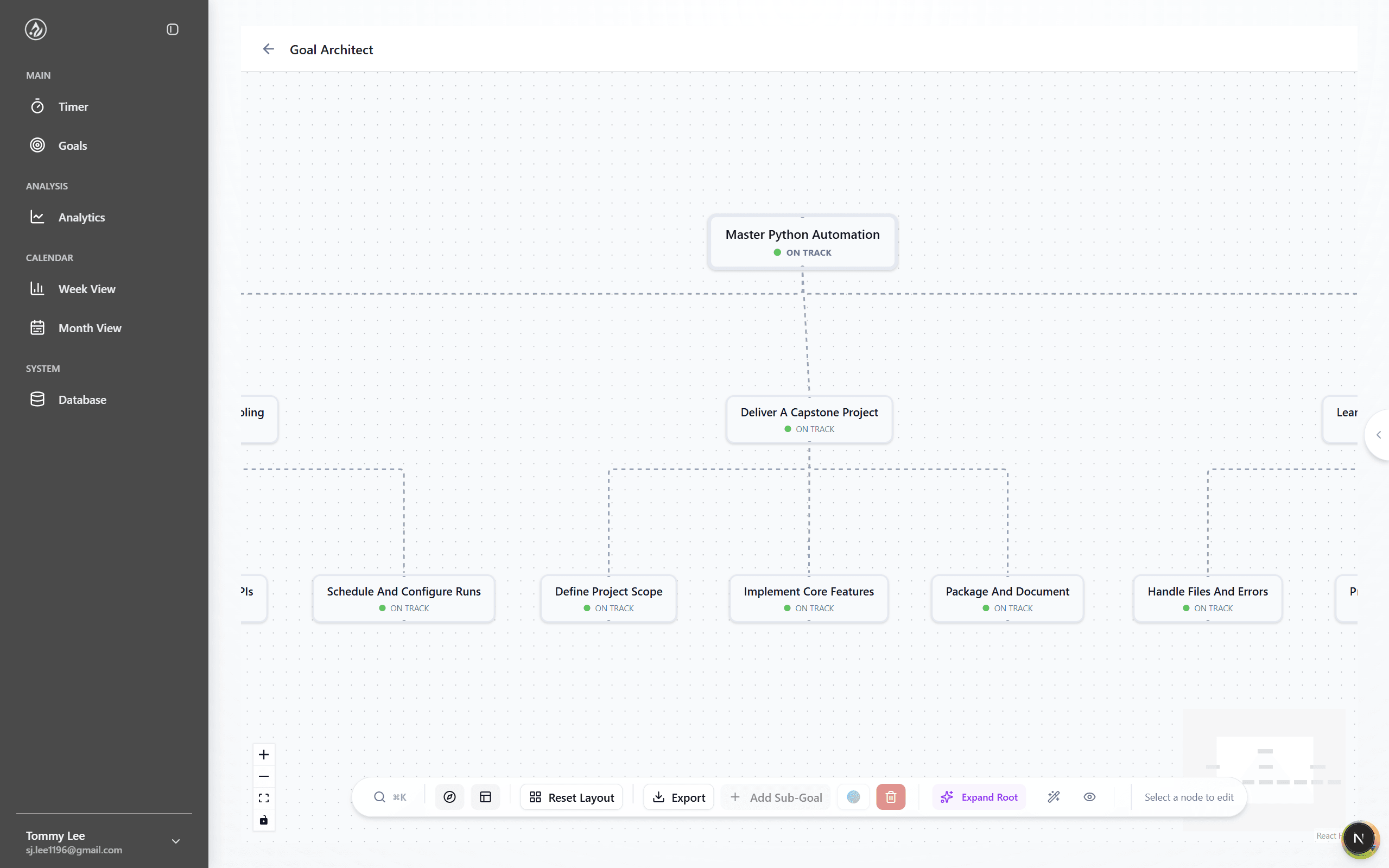The image size is (1389, 868).
Task: Click the red trash delete button
Action: pos(890,797)
